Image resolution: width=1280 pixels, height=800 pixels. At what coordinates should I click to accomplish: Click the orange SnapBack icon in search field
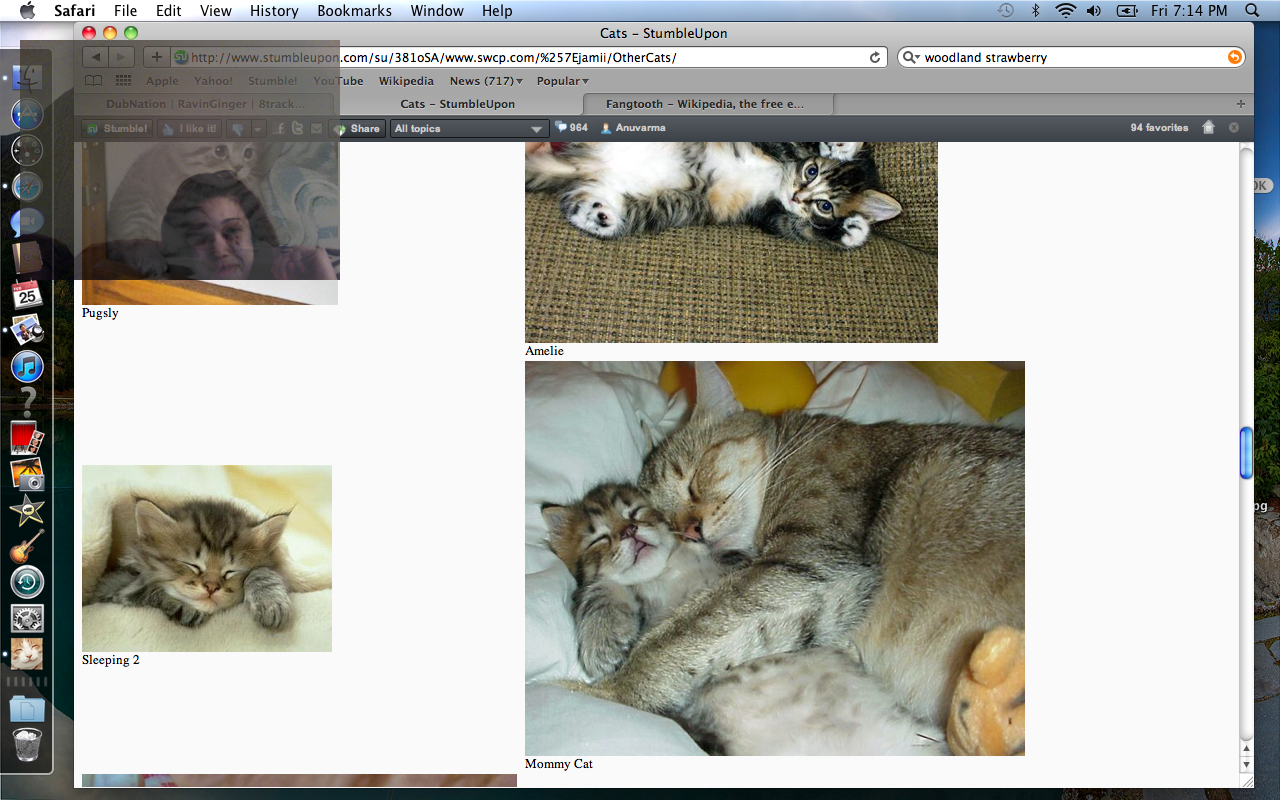(1234, 58)
